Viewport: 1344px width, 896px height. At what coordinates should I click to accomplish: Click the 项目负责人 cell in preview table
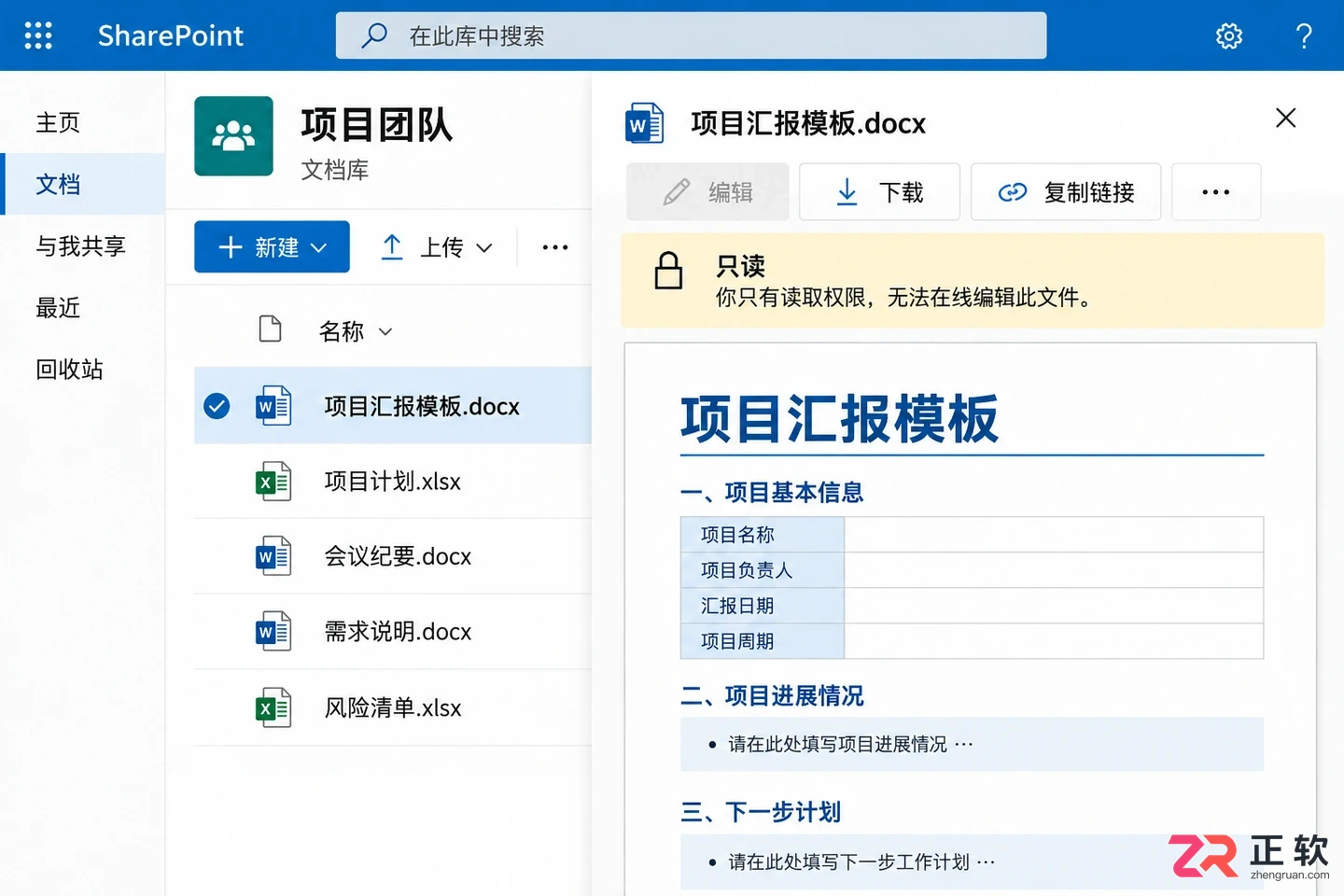pyautogui.click(x=763, y=570)
